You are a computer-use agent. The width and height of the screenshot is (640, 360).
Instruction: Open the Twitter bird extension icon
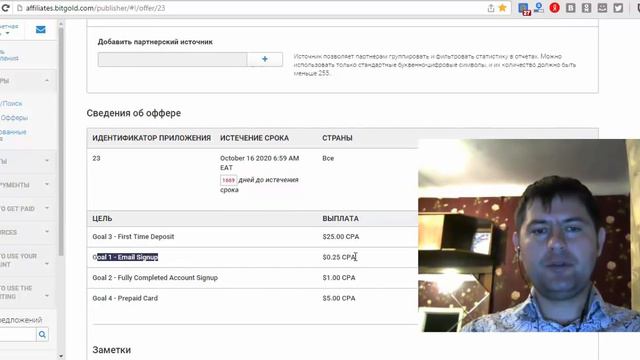[x=618, y=8]
